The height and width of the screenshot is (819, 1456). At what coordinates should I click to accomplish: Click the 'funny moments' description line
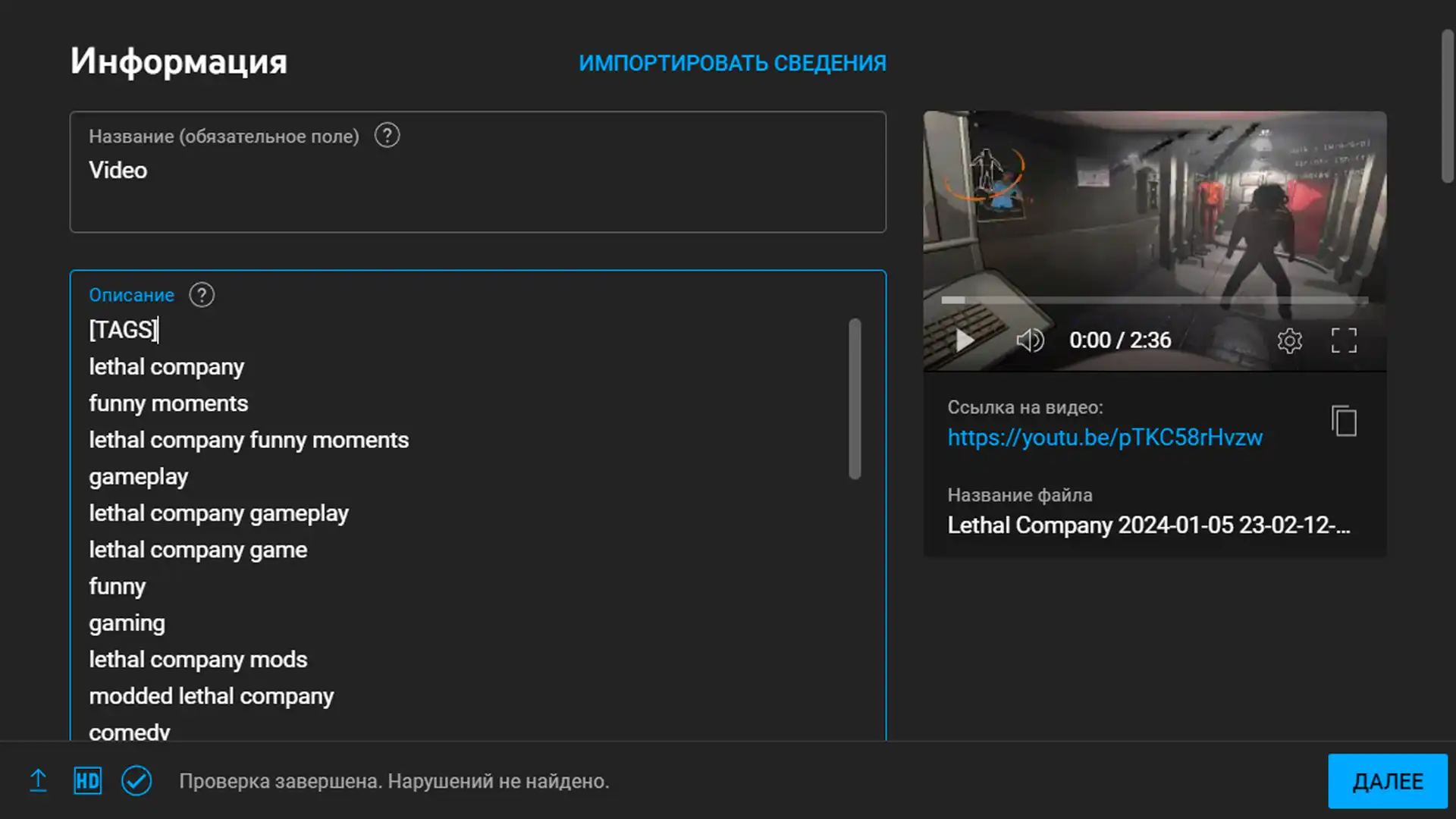pyautogui.click(x=168, y=403)
